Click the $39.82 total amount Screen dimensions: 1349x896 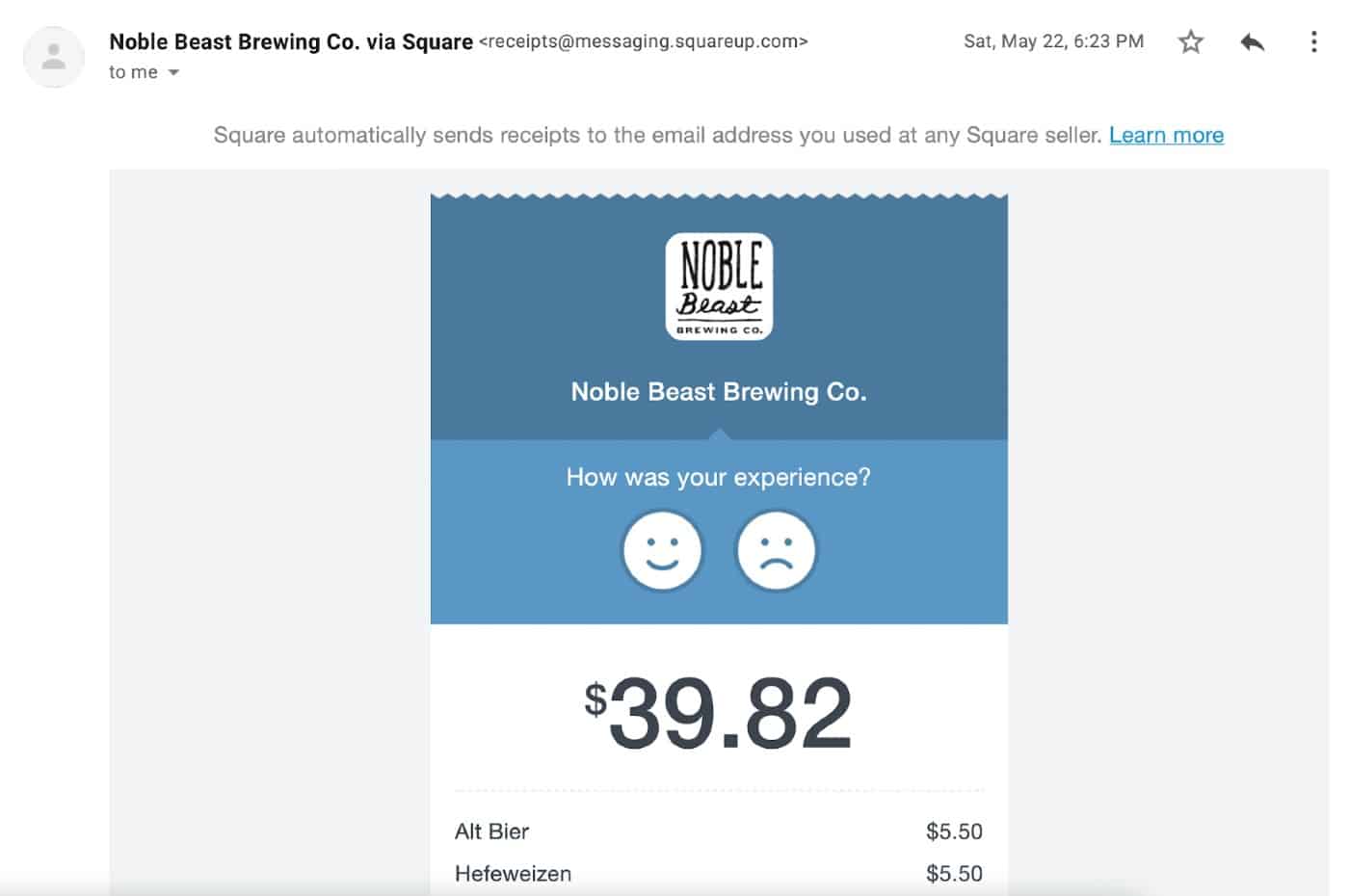coord(719,713)
